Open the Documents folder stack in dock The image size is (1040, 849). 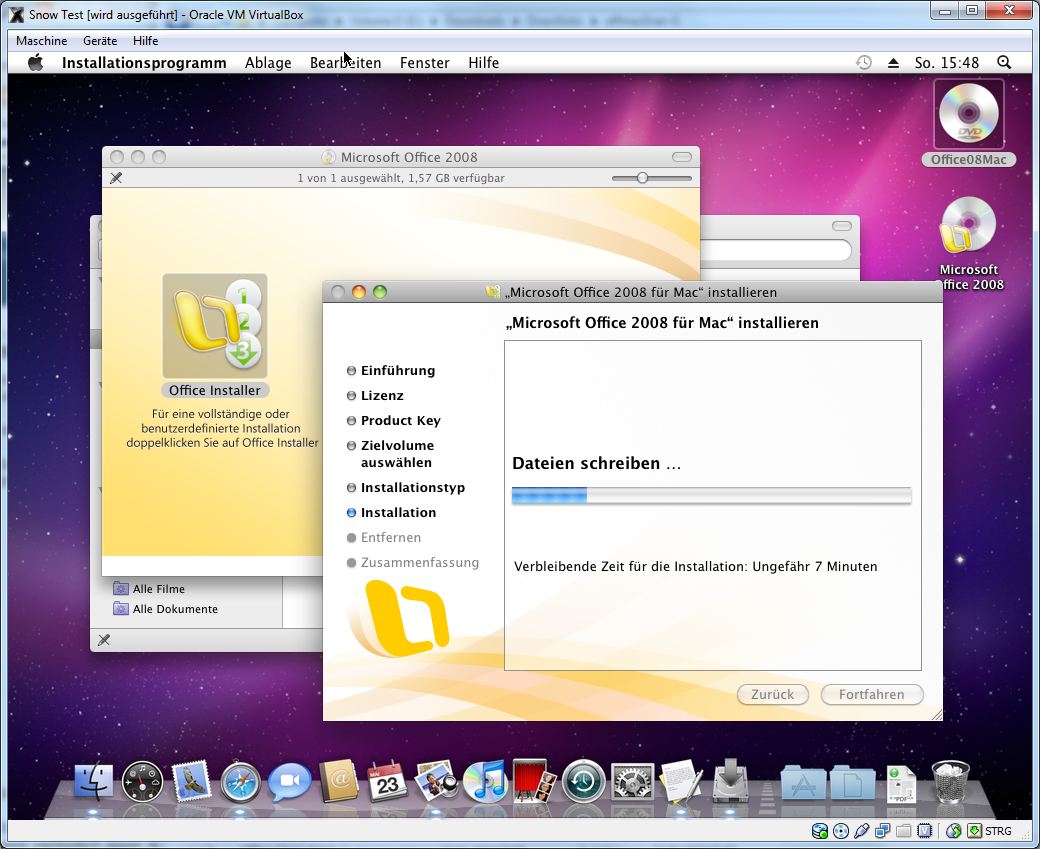pos(852,783)
